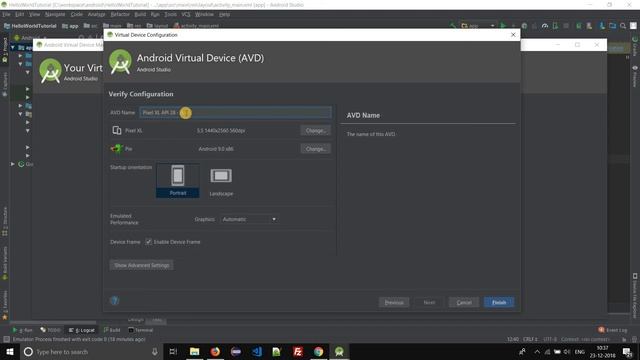The width and height of the screenshot is (640, 360).
Task: Click the Previous button
Action: (x=394, y=302)
